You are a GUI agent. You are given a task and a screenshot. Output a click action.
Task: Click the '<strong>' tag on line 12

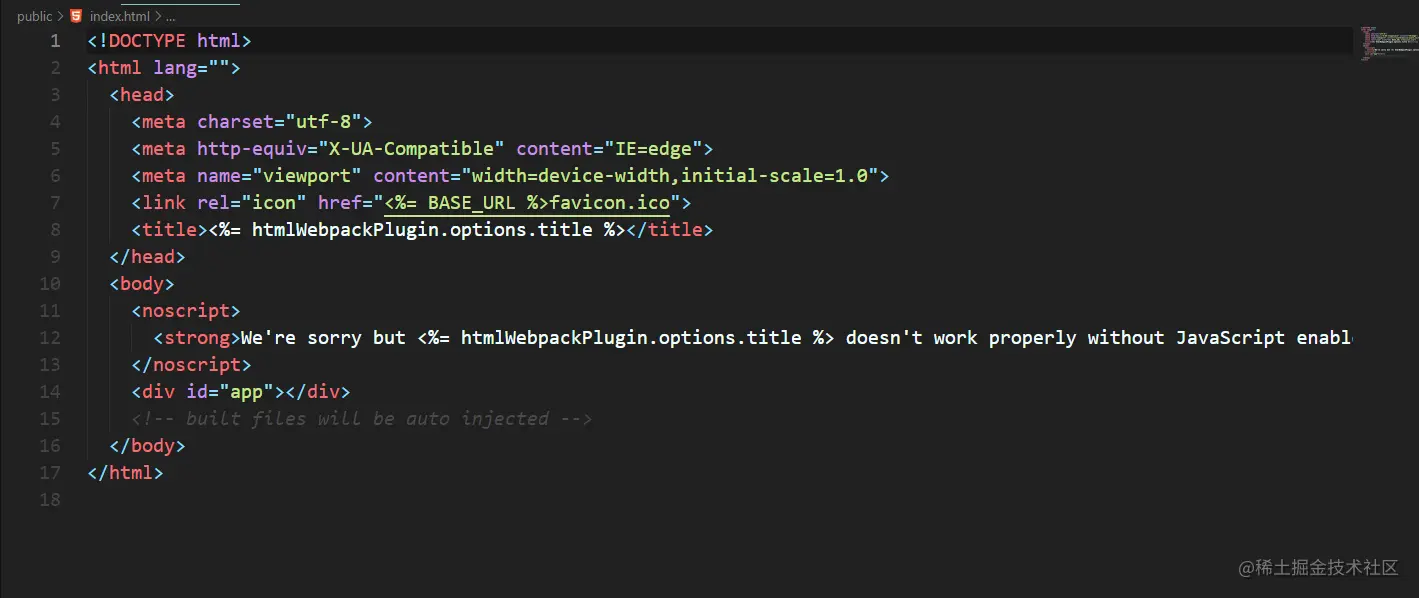coord(197,338)
